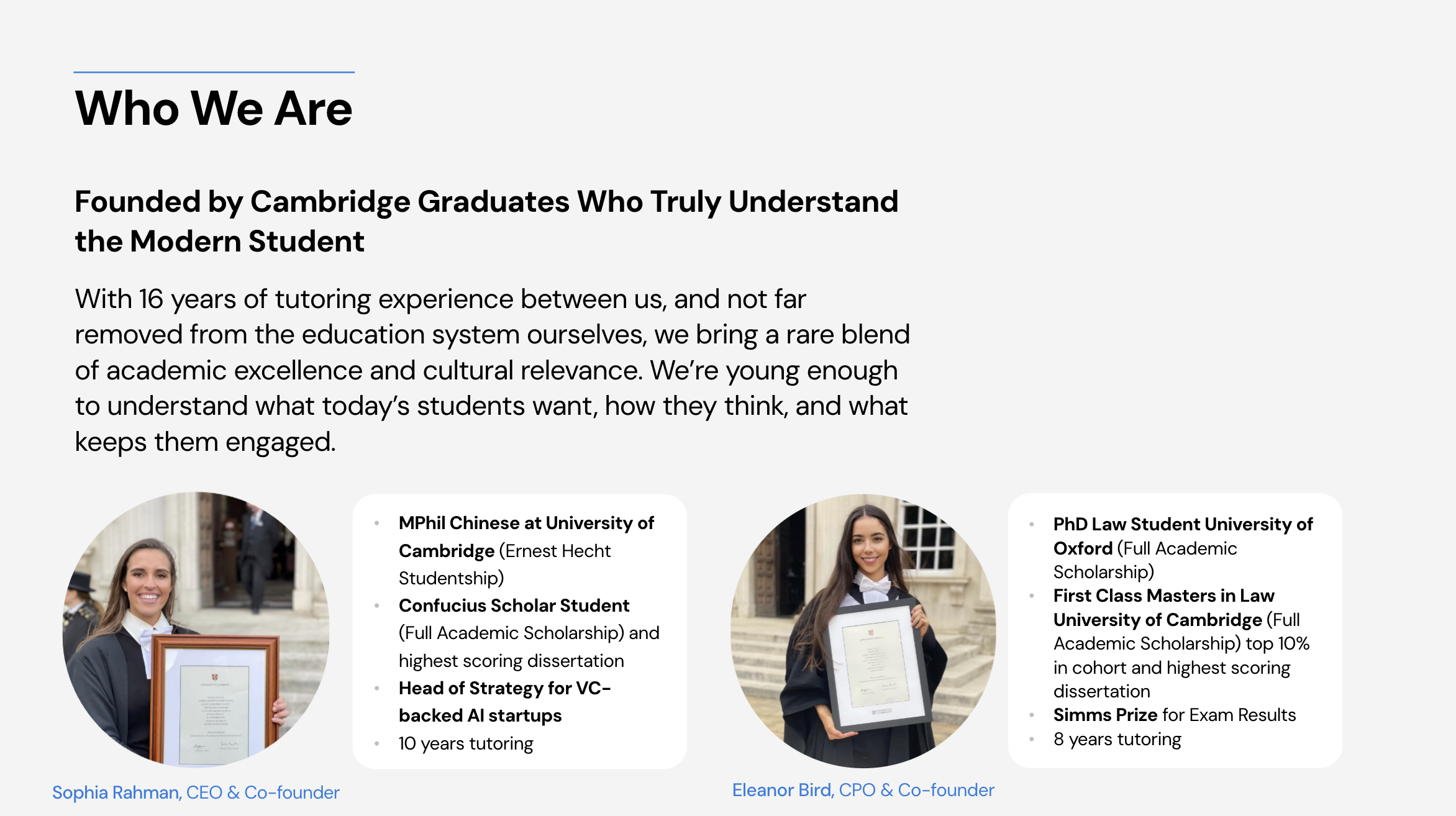Select the MPhil Chinese at University of Cambridge bullet
1456x816 pixels.
point(527,550)
